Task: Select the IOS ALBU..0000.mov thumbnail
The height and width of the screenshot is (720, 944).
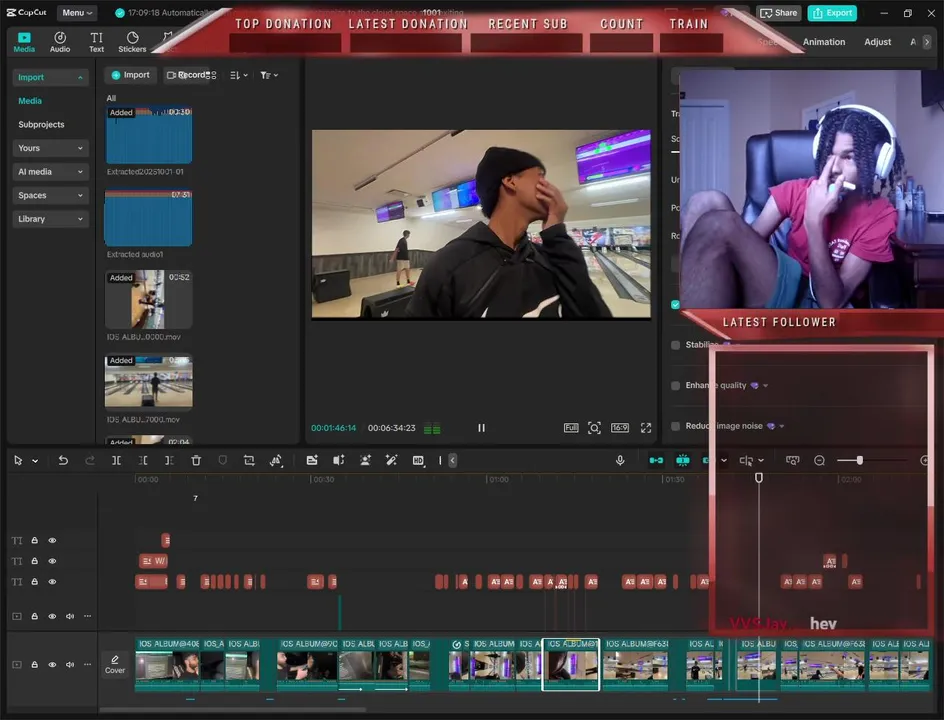Action: (x=148, y=299)
